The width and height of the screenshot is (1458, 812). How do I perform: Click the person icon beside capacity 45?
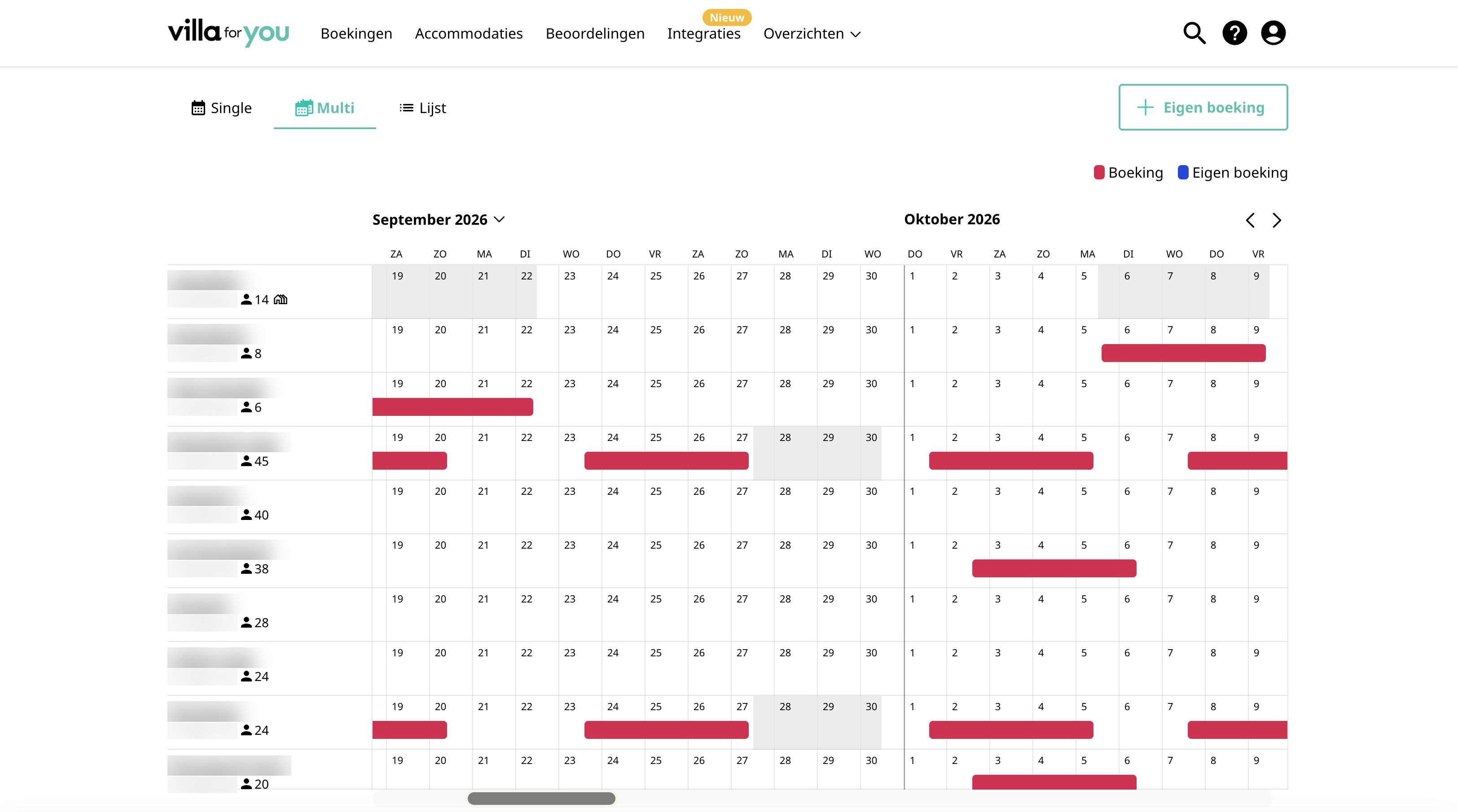tap(246, 461)
